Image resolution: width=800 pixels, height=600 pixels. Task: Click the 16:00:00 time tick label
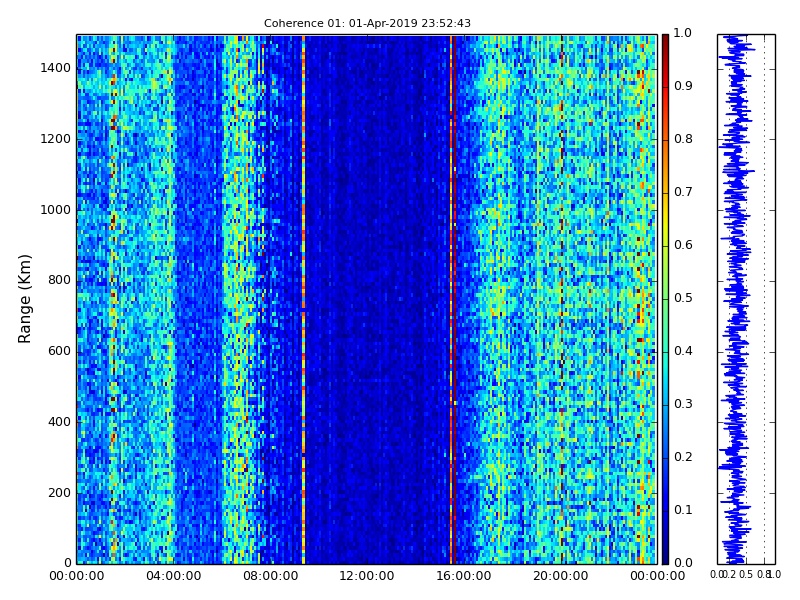click(464, 576)
